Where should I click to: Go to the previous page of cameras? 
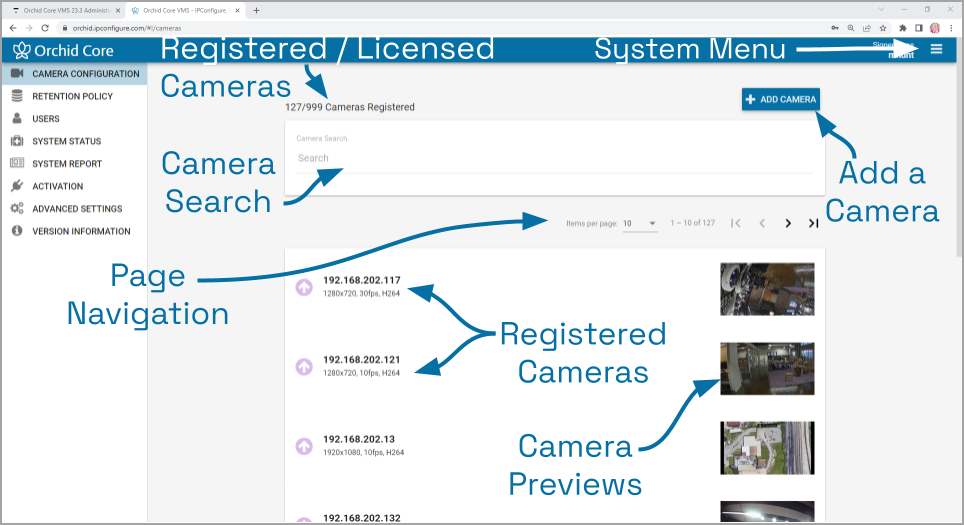(762, 223)
